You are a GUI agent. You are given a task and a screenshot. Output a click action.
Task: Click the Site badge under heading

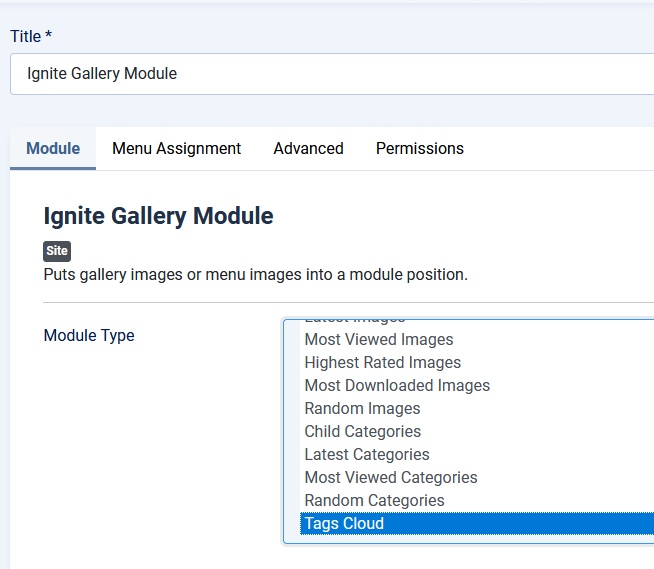57,251
